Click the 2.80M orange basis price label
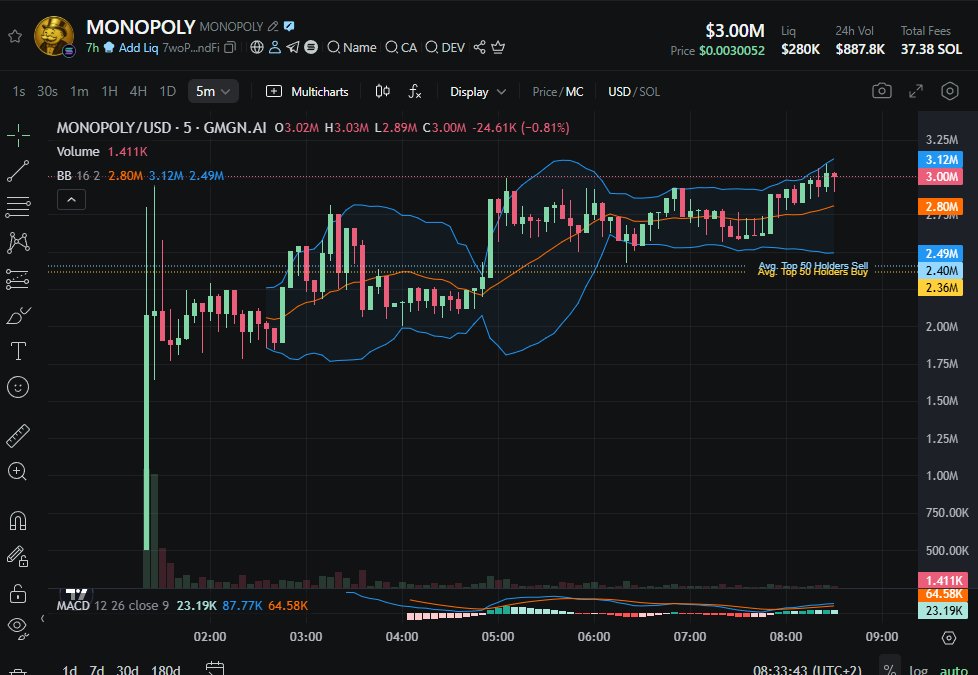Viewport: 978px width, 675px height. [x=941, y=206]
